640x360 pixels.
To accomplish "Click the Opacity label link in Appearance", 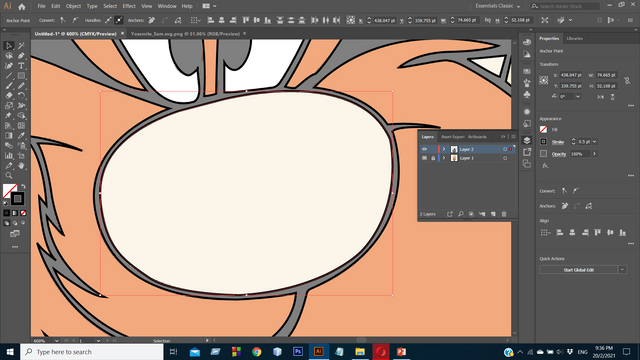I will point(559,154).
